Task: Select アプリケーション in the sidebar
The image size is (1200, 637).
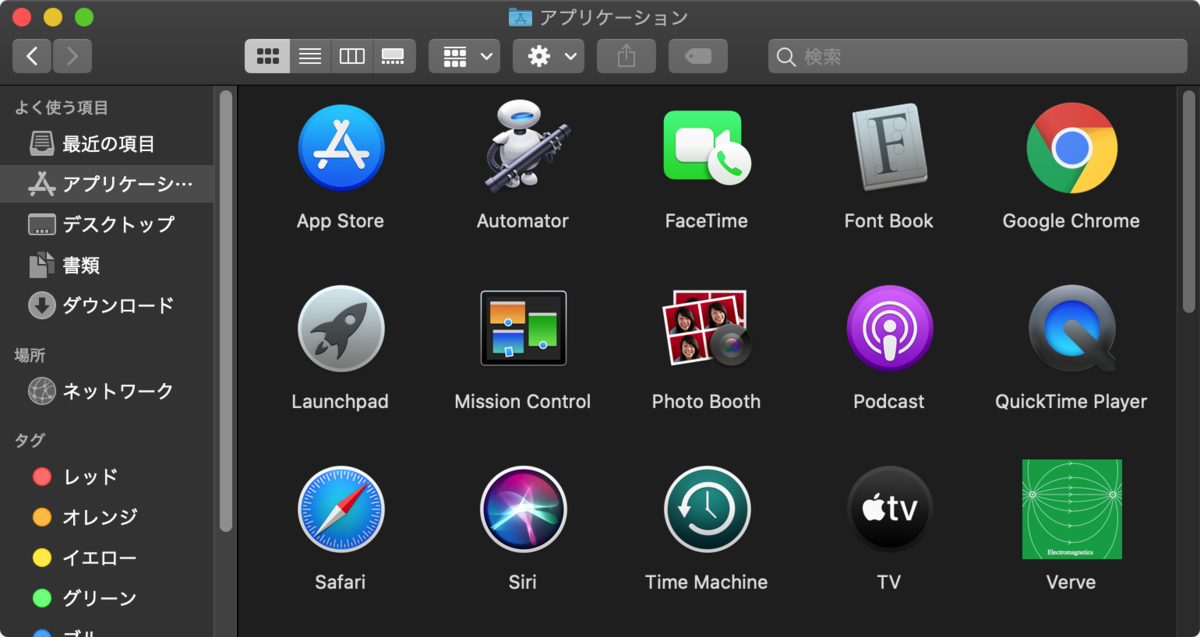Action: 107,184
